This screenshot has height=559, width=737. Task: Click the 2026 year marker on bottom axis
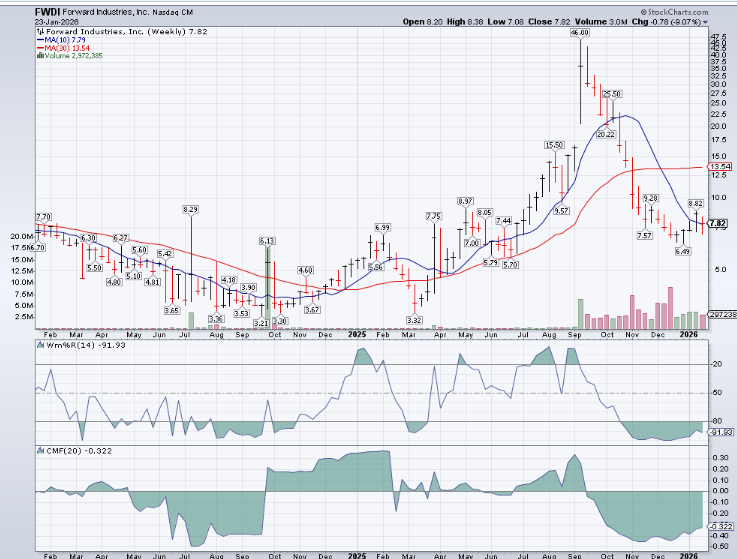686,553
